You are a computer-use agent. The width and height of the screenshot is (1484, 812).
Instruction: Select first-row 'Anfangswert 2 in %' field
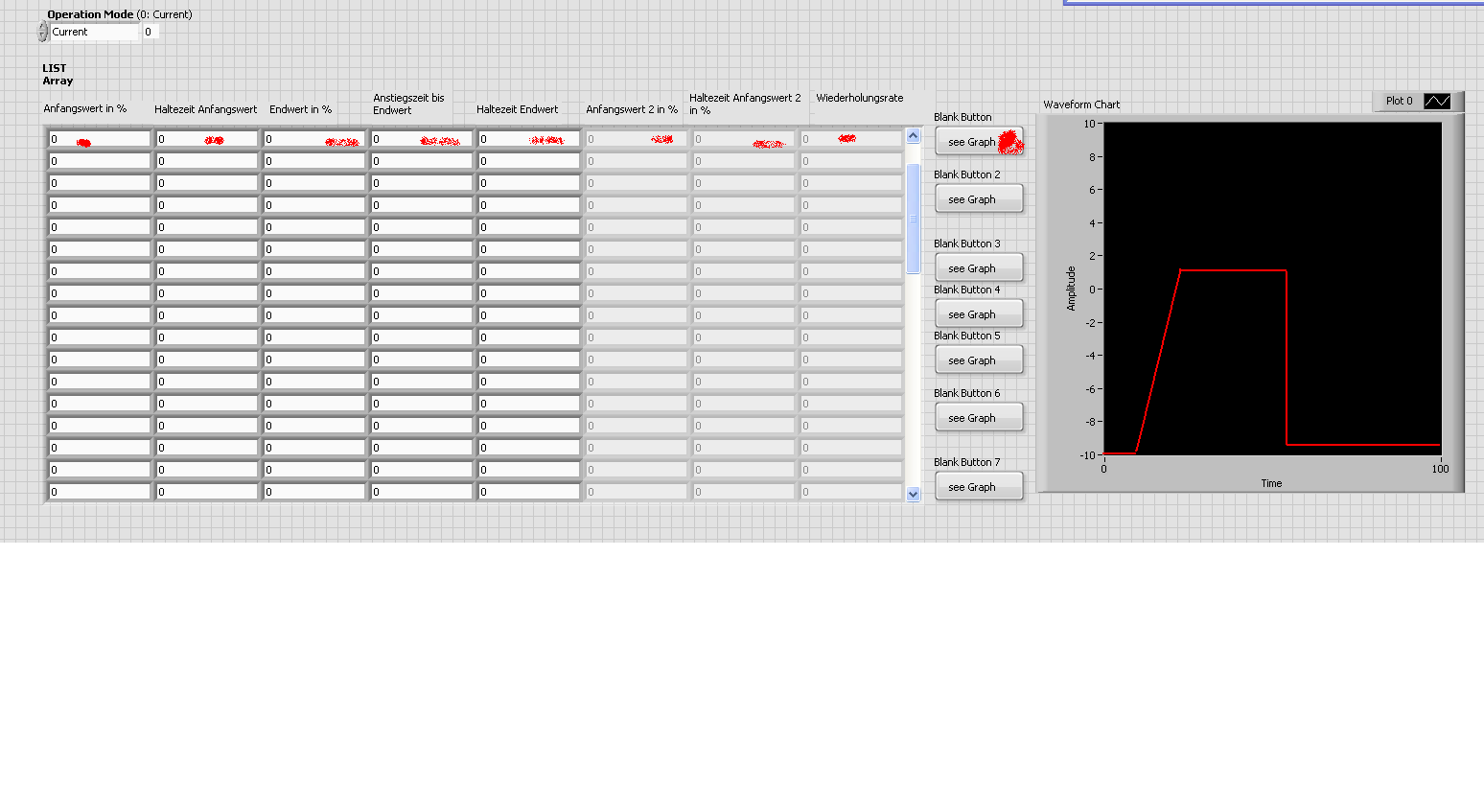pyautogui.click(x=637, y=139)
